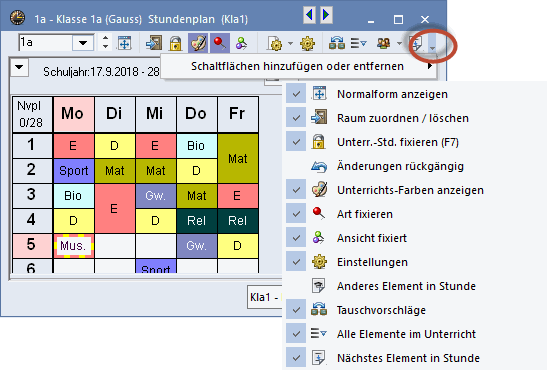
Task: Click the red pin toolbar icon
Action: (x=220, y=43)
